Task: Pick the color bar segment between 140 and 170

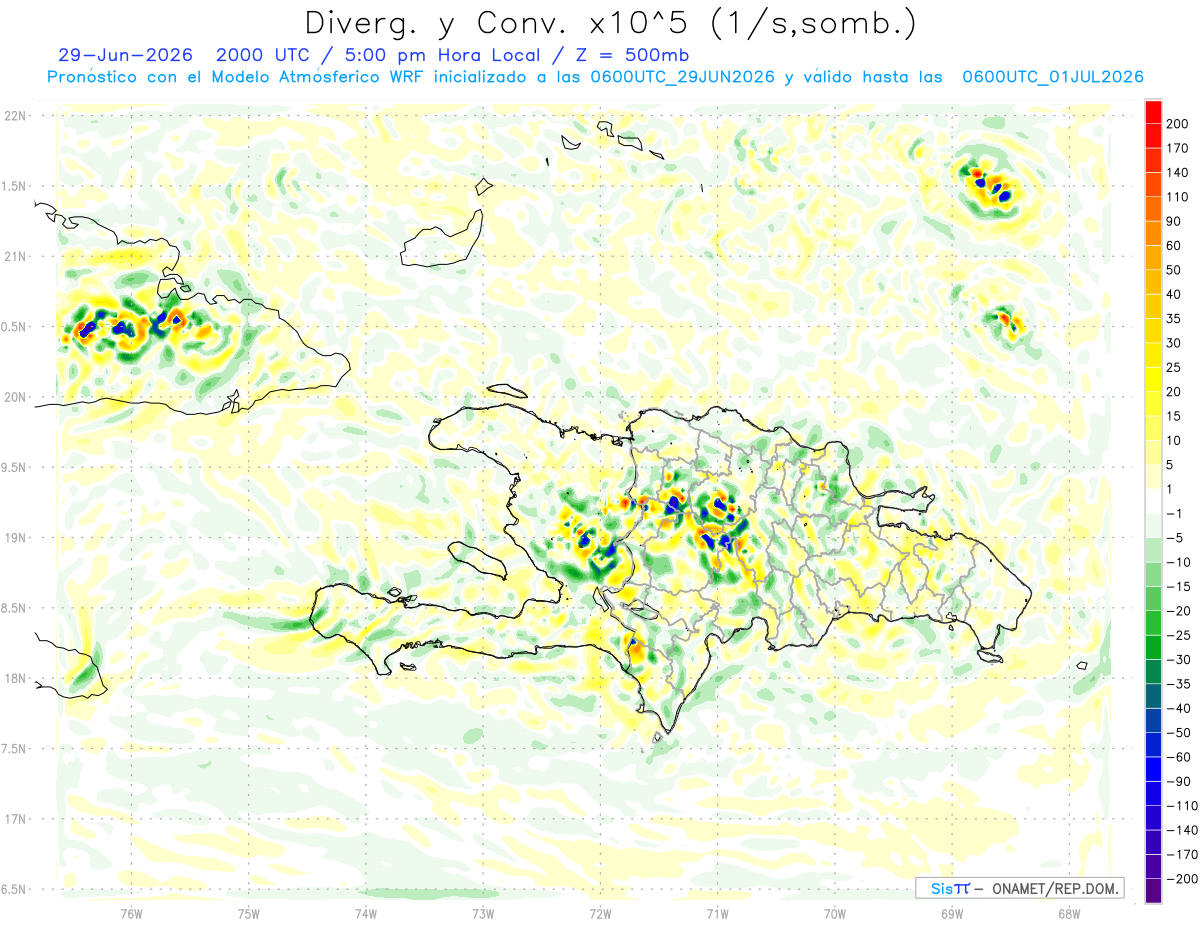Action: point(1153,161)
